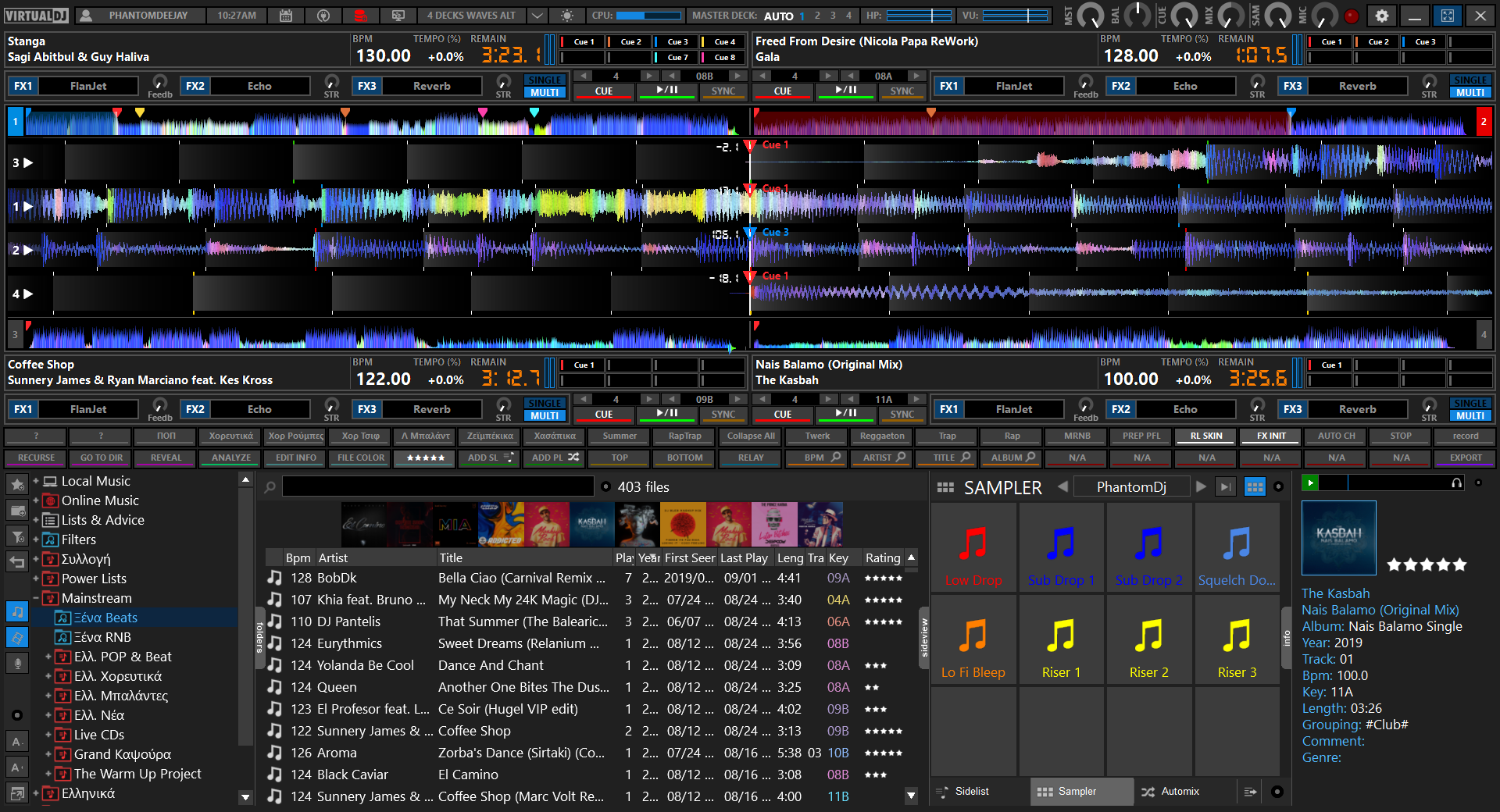Image resolution: width=1500 pixels, height=812 pixels.
Task: Trigger the Squelch Do... sampler pad
Action: [x=1237, y=547]
